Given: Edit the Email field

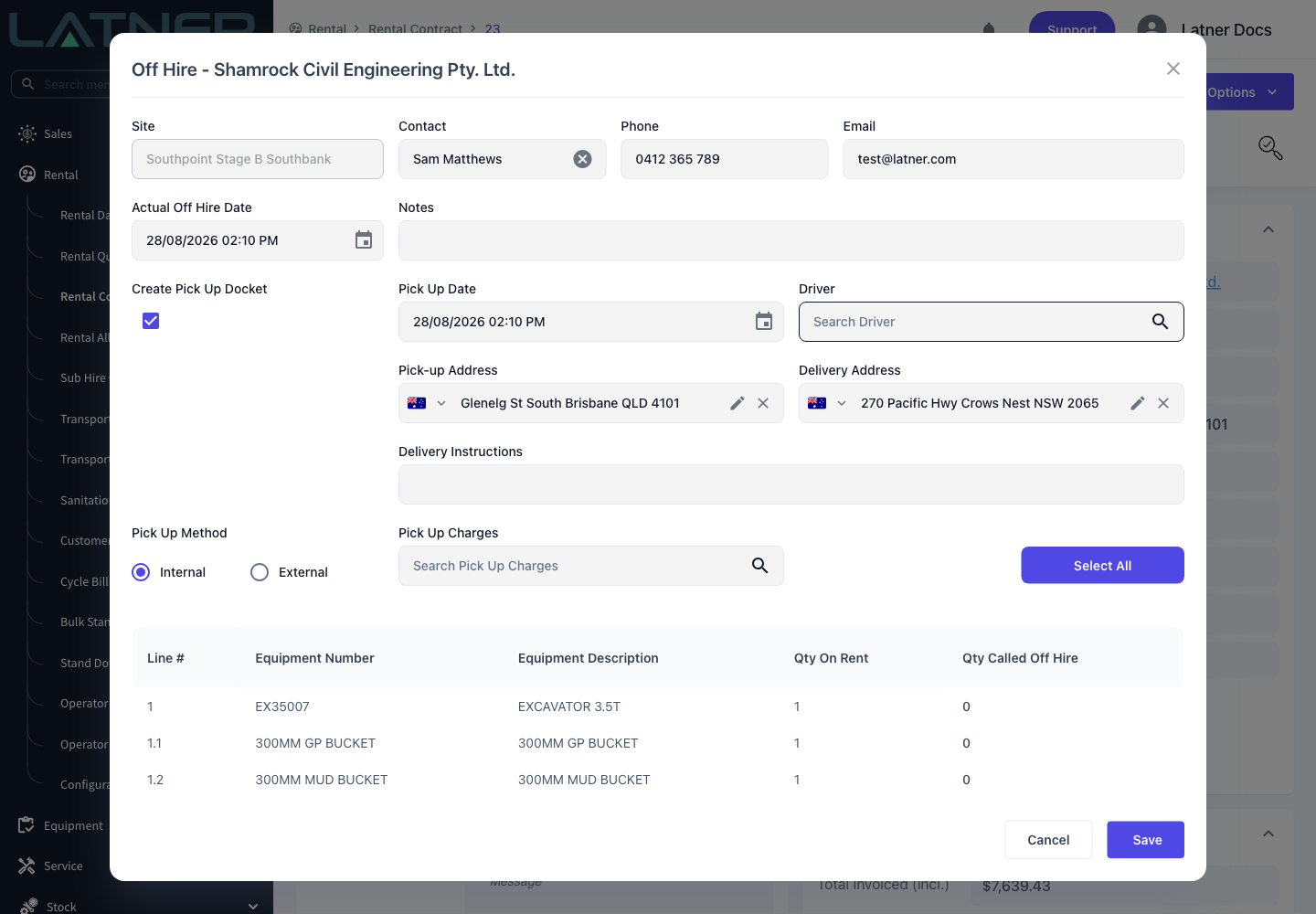Looking at the screenshot, I should click(1014, 159).
